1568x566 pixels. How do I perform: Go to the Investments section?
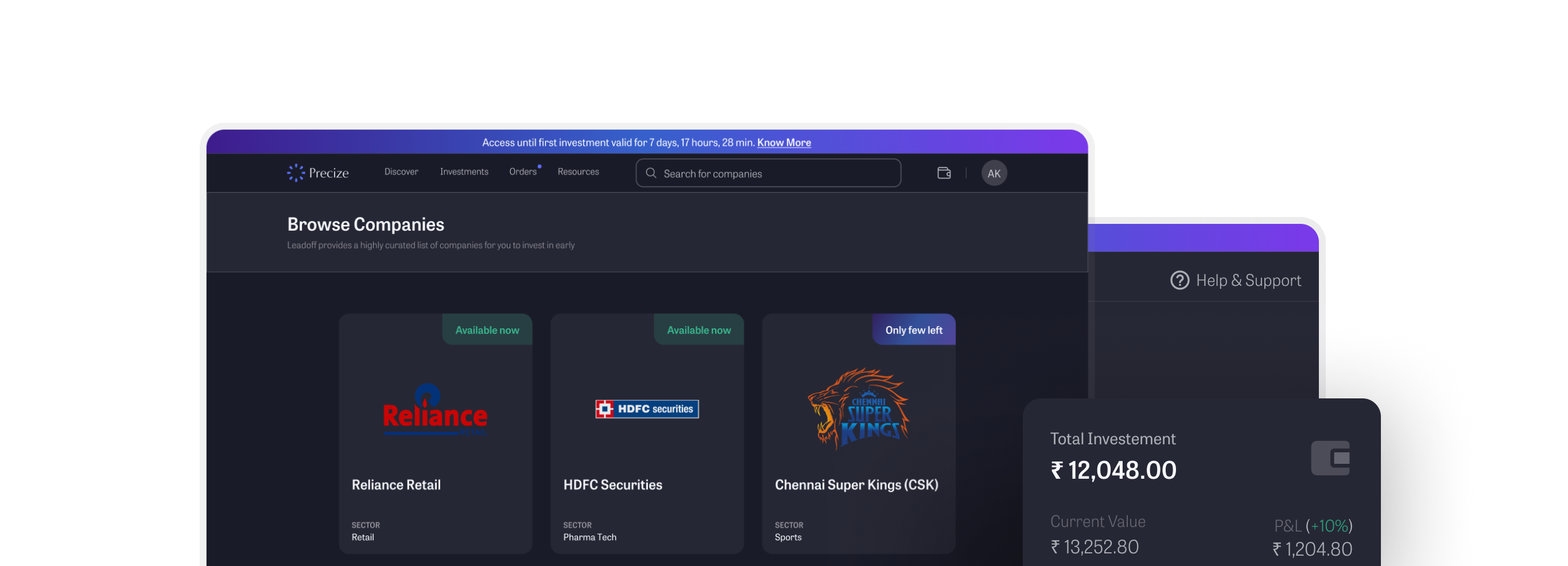pos(464,172)
